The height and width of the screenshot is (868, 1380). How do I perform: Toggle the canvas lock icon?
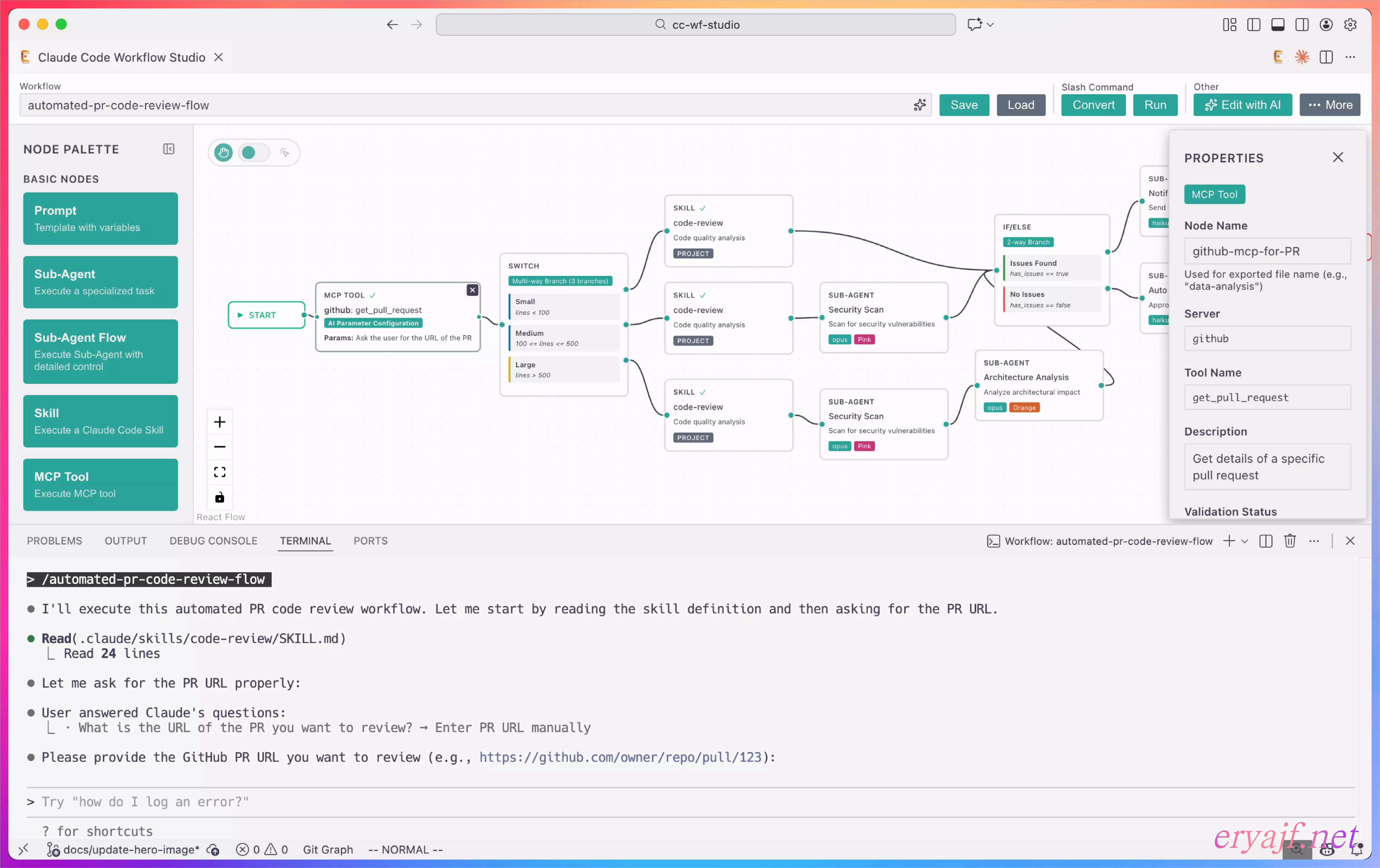pos(220,497)
